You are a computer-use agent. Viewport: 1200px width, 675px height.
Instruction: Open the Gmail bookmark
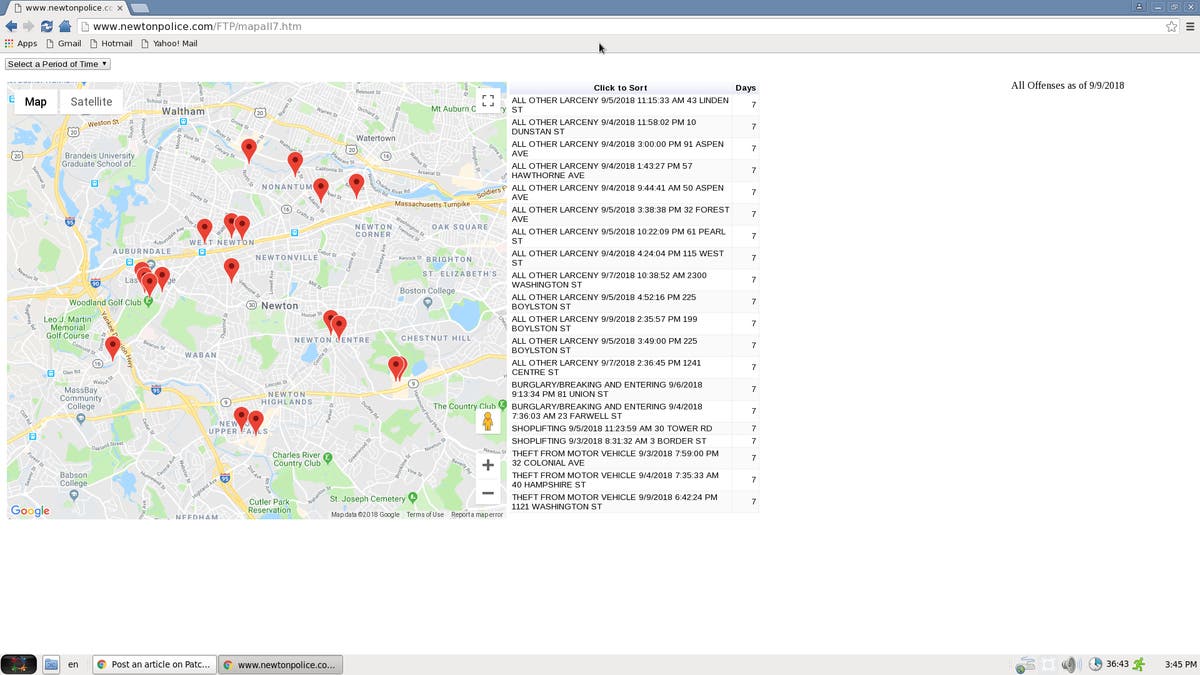coord(62,44)
